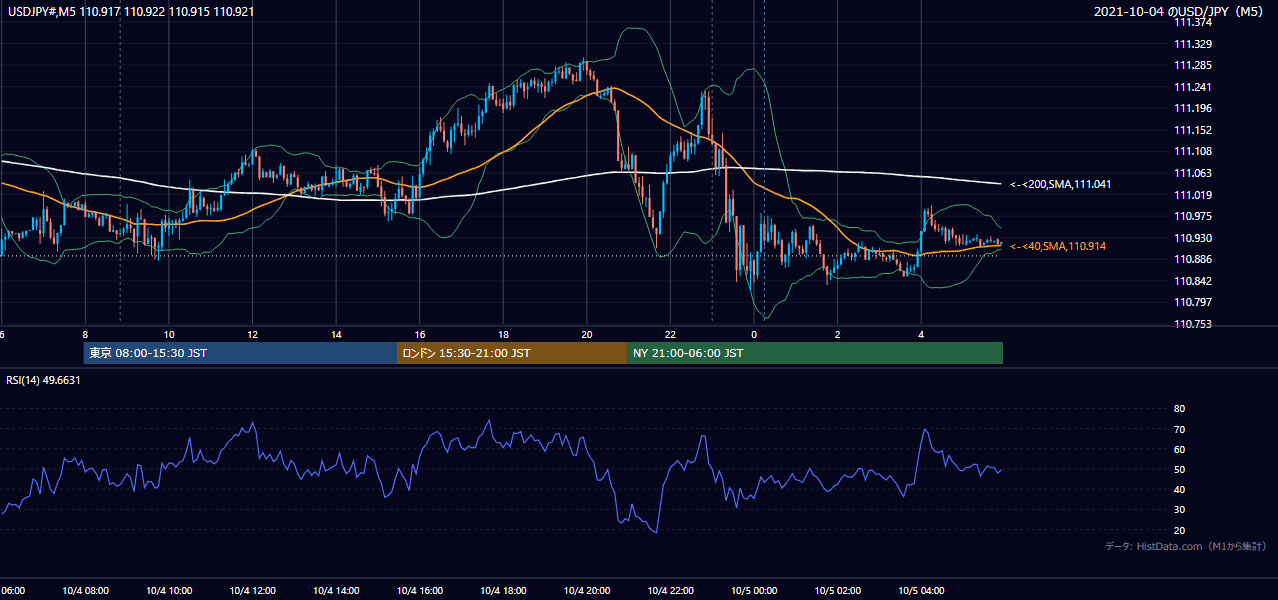Image resolution: width=1278 pixels, height=600 pixels.
Task: Click the 10/4 16:00 bottom time label
Action: (x=419, y=590)
